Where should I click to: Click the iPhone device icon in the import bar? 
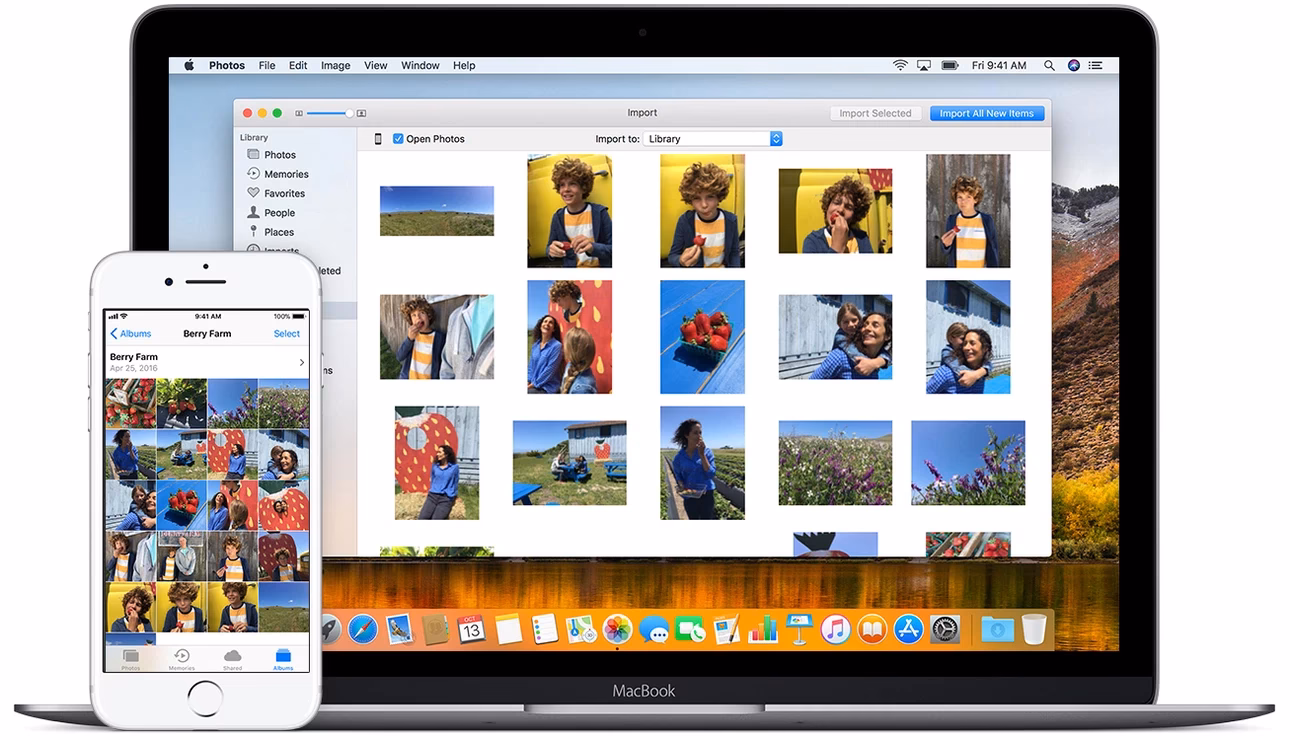point(378,138)
